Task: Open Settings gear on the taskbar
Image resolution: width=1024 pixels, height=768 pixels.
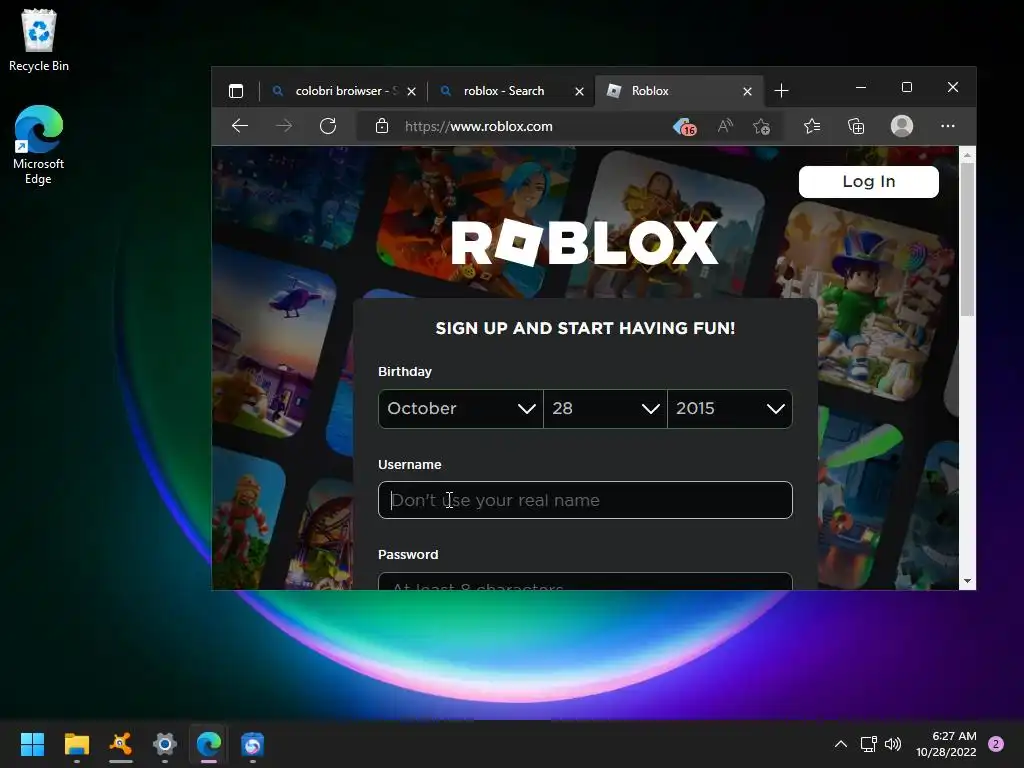Action: pyautogui.click(x=165, y=744)
